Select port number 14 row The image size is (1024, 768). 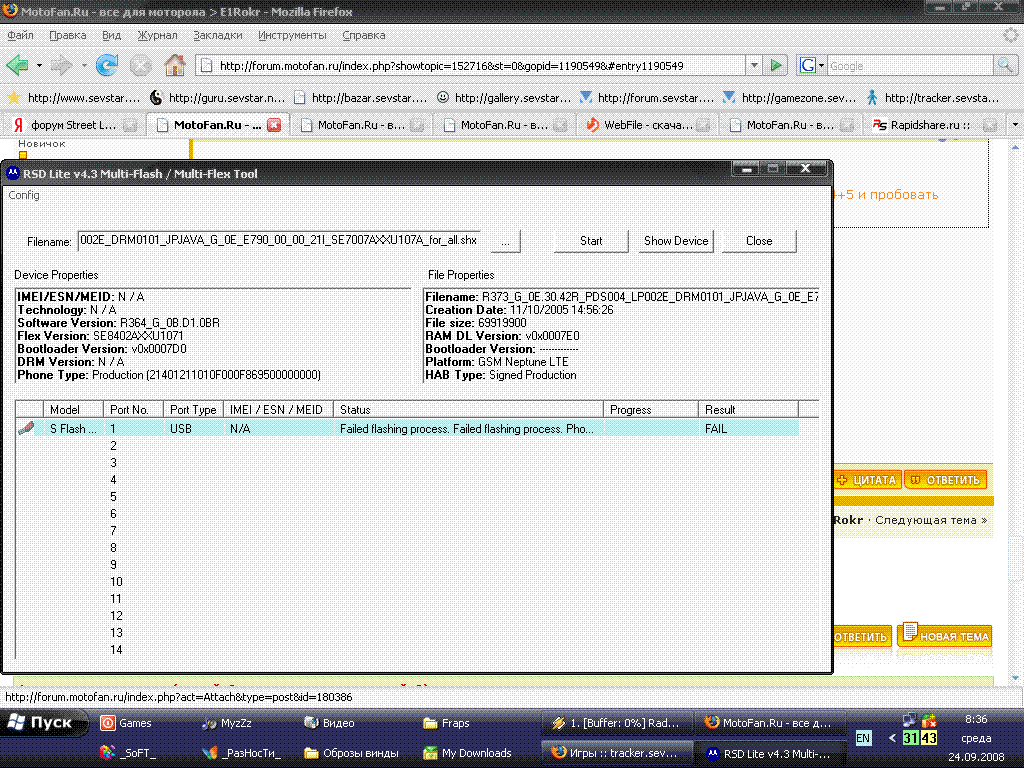116,650
